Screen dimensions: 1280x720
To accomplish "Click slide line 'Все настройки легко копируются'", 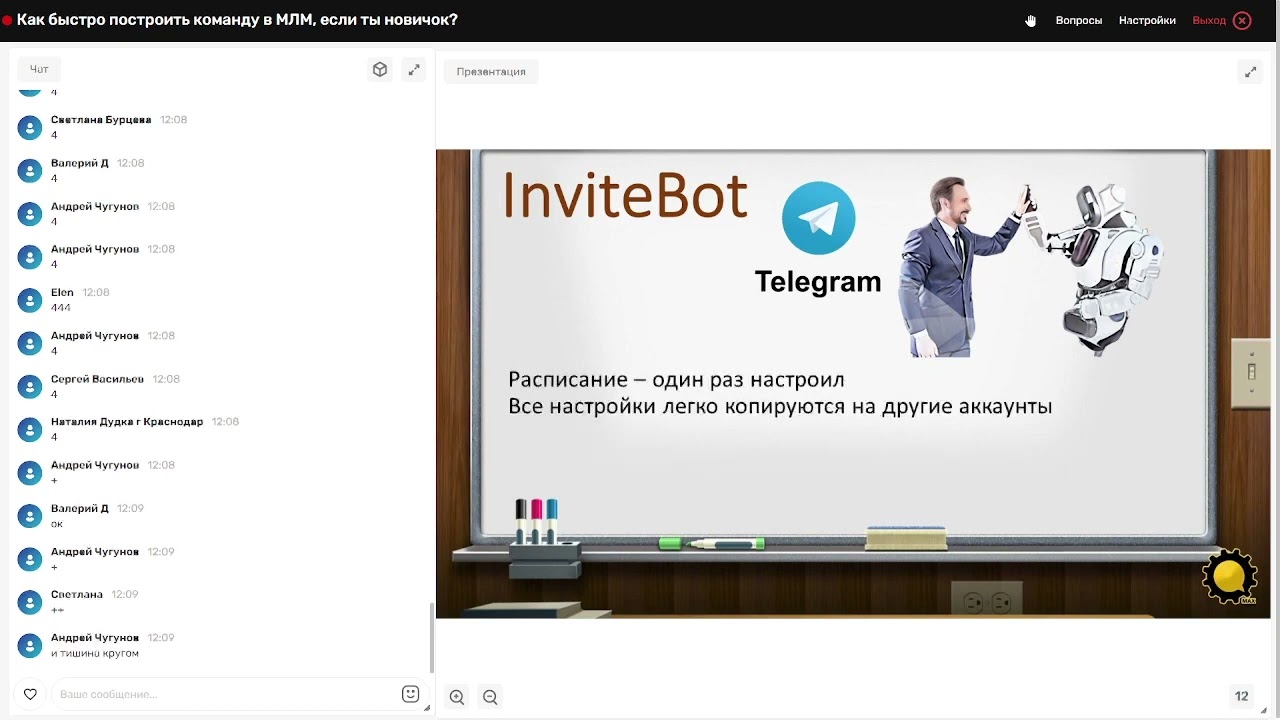I will [x=780, y=407].
